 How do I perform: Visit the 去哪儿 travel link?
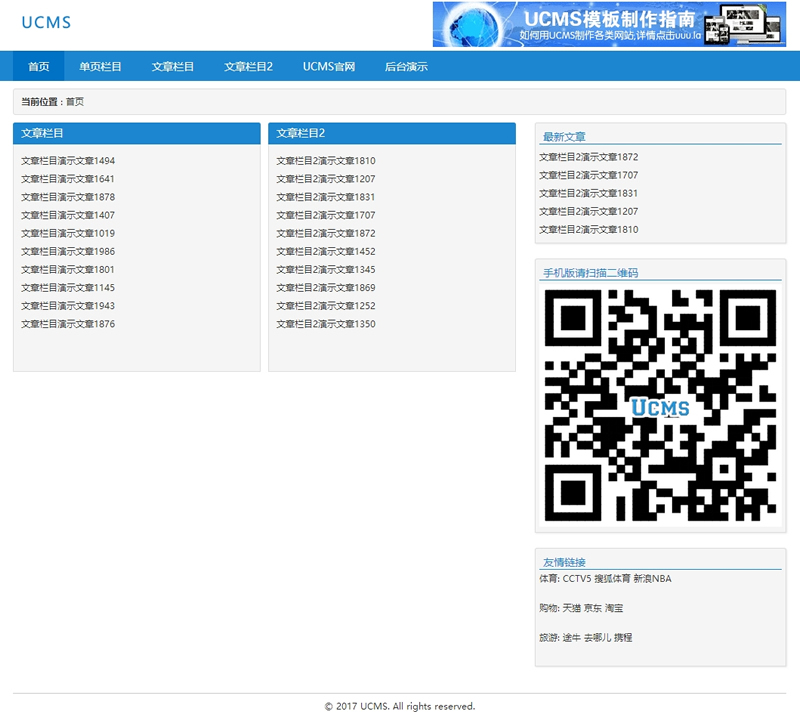(x=597, y=637)
